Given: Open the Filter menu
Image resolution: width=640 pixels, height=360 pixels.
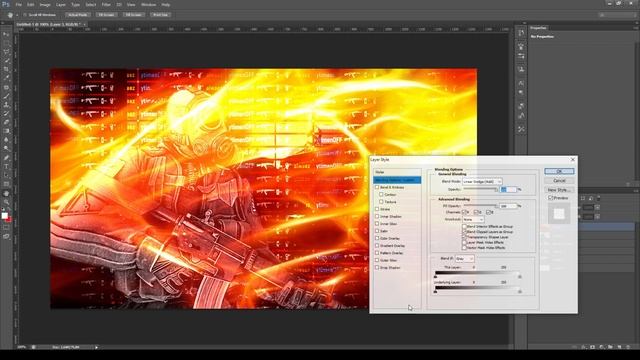Looking at the screenshot, I should (106, 4).
